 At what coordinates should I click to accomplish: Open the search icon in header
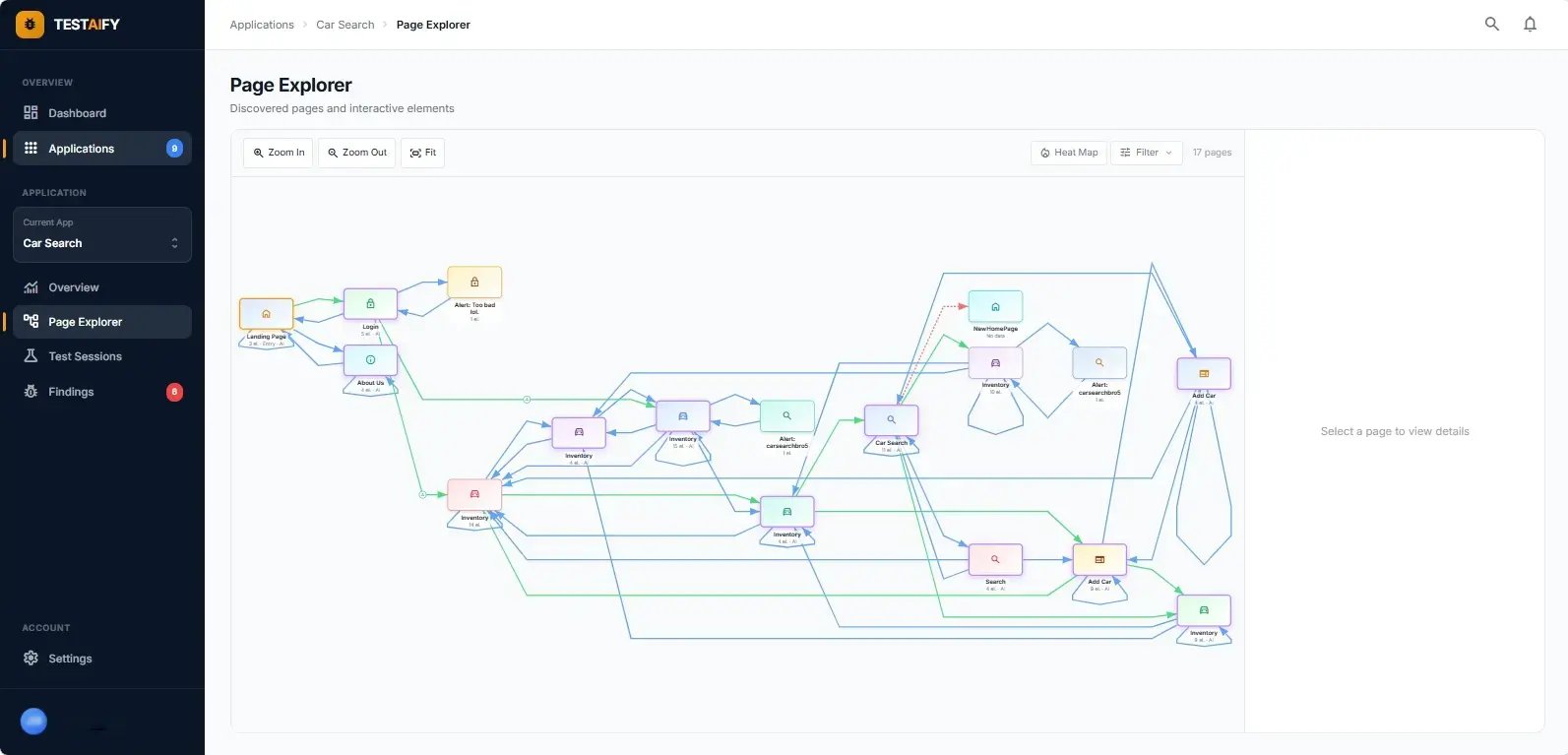pos(1492,24)
